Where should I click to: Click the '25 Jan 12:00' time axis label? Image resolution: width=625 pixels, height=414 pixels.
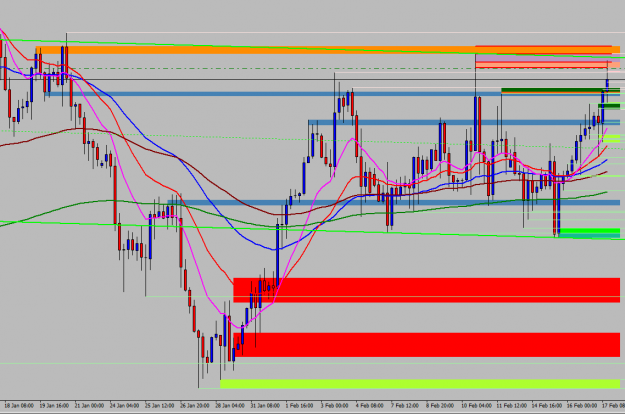tap(159, 406)
